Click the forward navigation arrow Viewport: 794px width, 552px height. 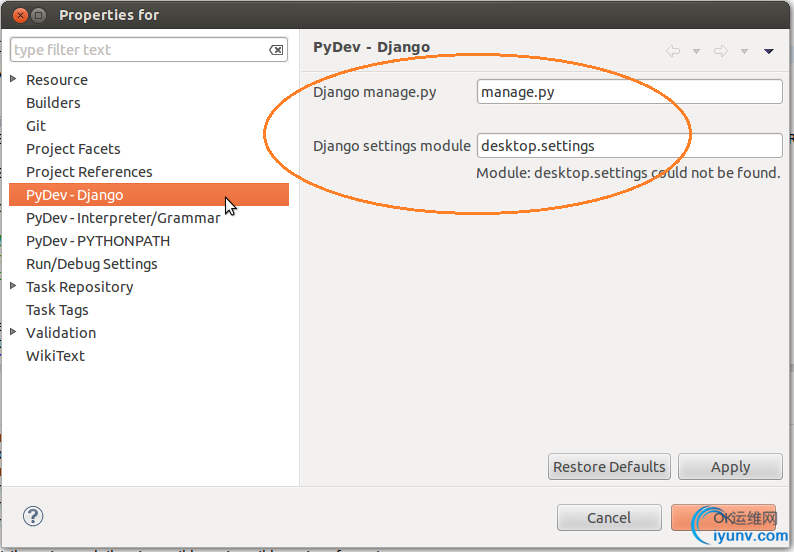pos(720,51)
